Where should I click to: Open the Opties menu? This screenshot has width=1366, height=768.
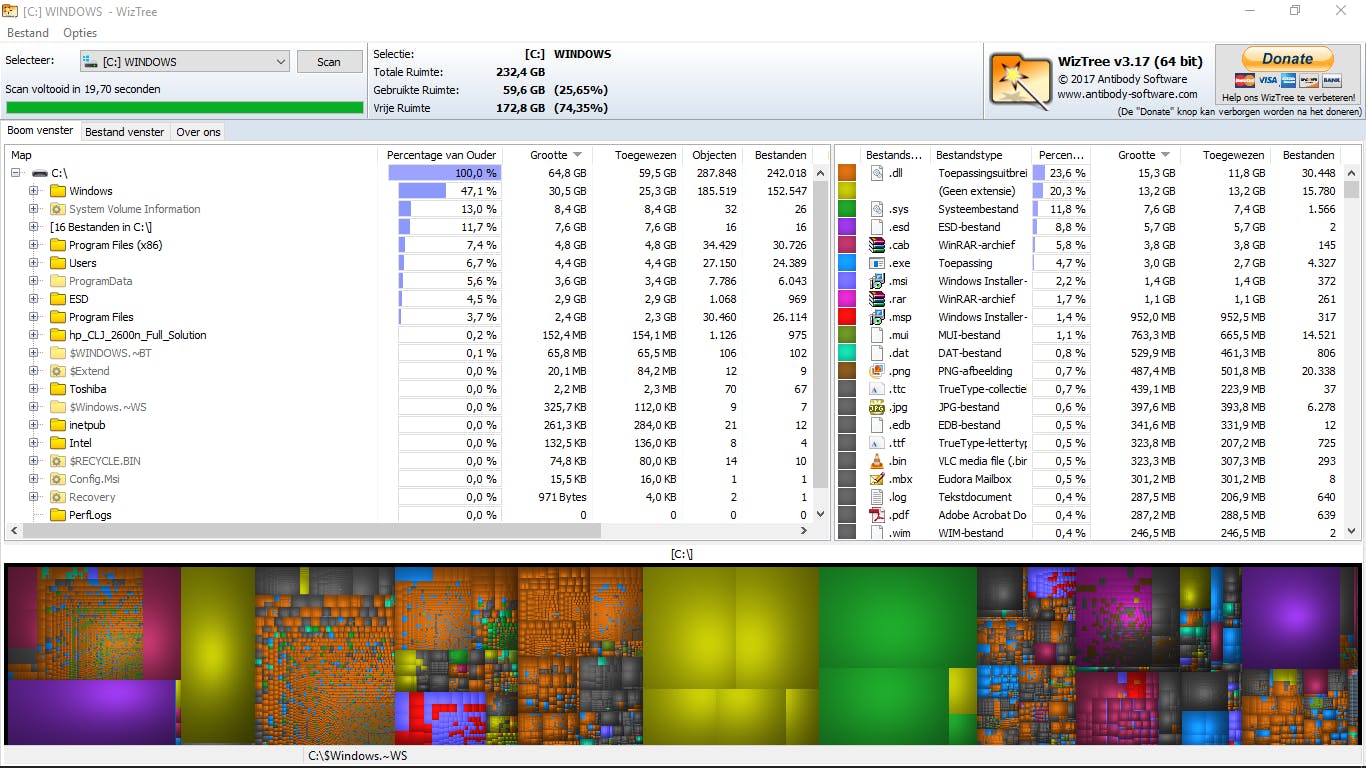tap(80, 33)
